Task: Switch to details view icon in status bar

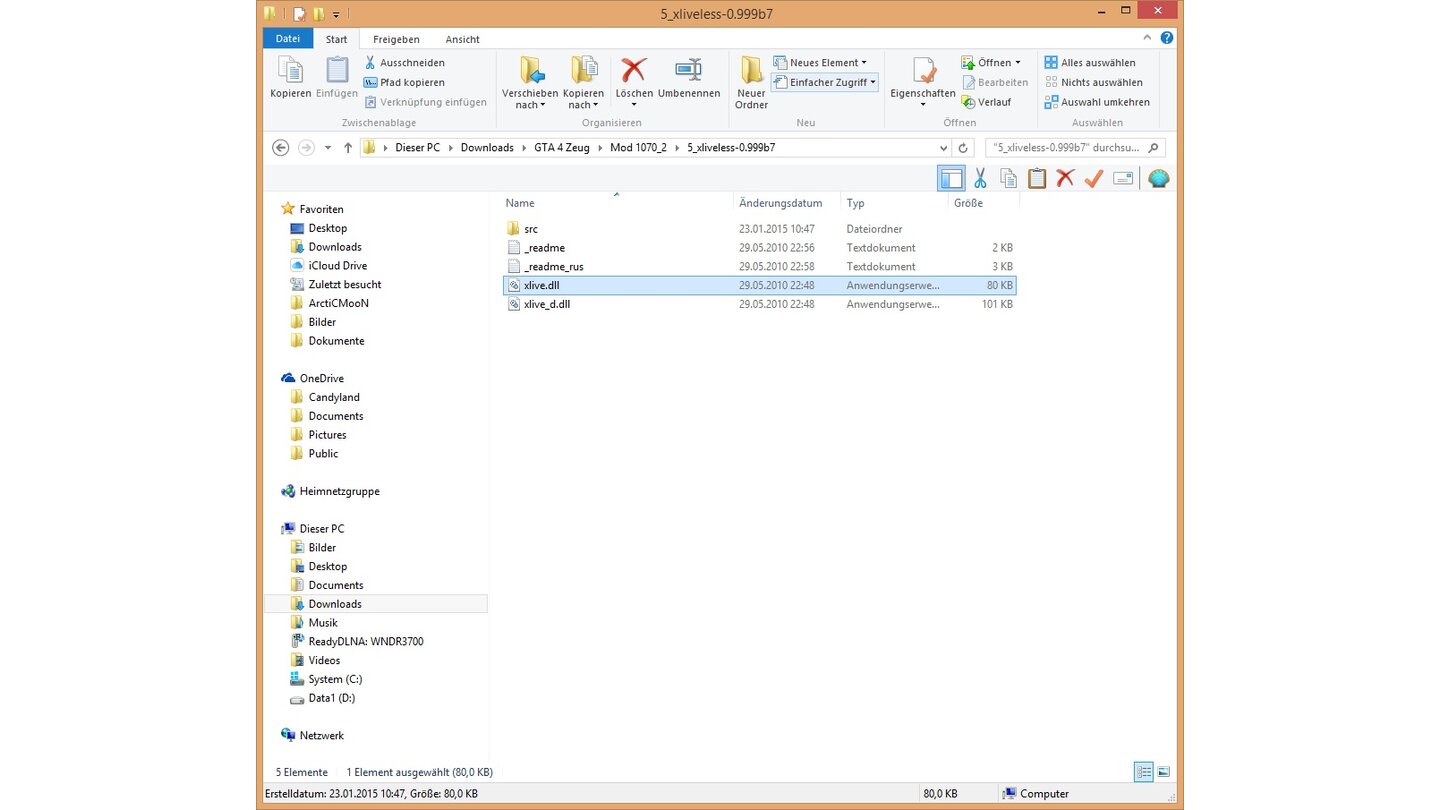Action: coord(1143,772)
